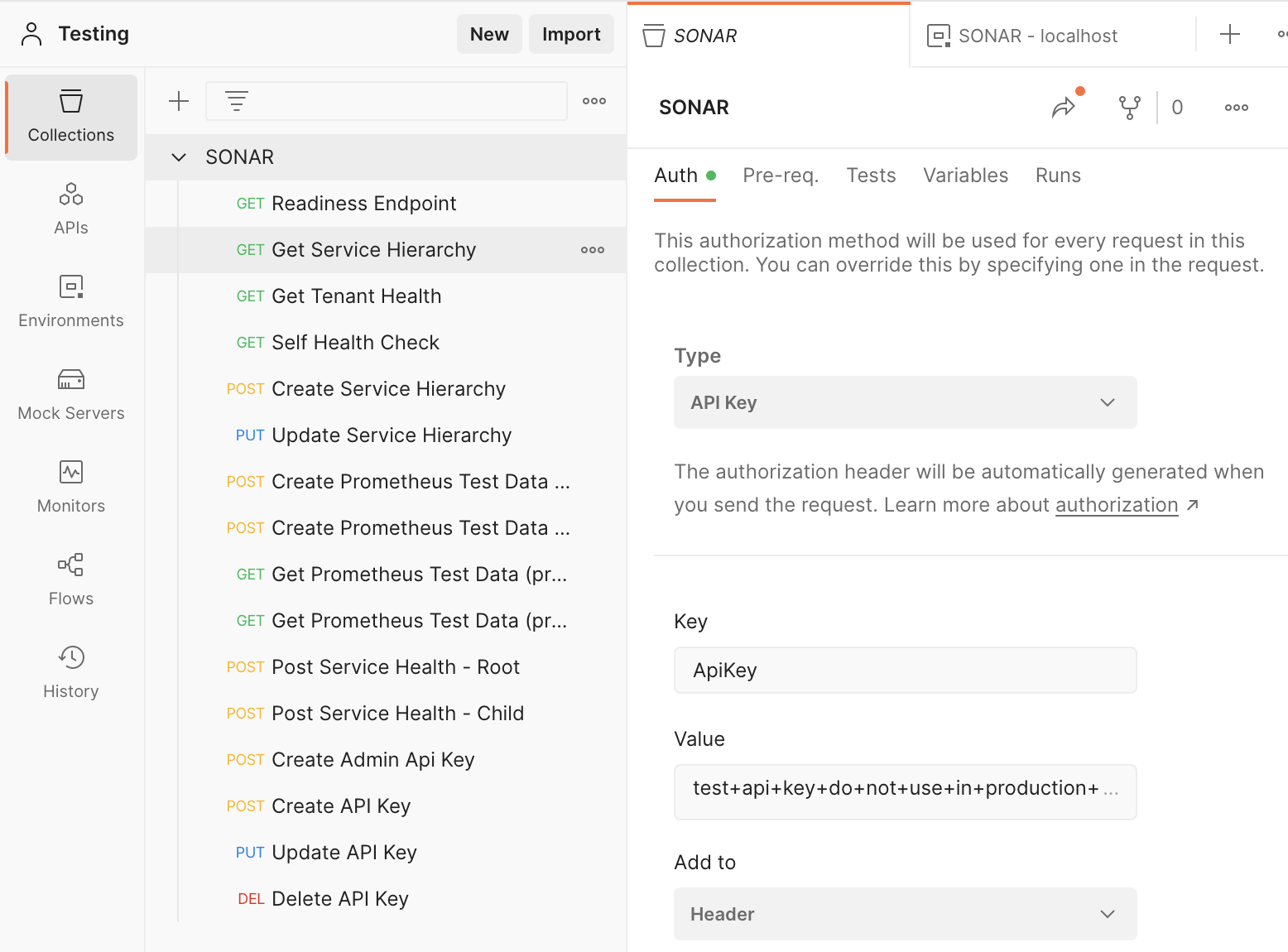Viewport: 1288px width, 952px height.
Task: Open the Mock Servers sidebar section
Action: [71, 395]
